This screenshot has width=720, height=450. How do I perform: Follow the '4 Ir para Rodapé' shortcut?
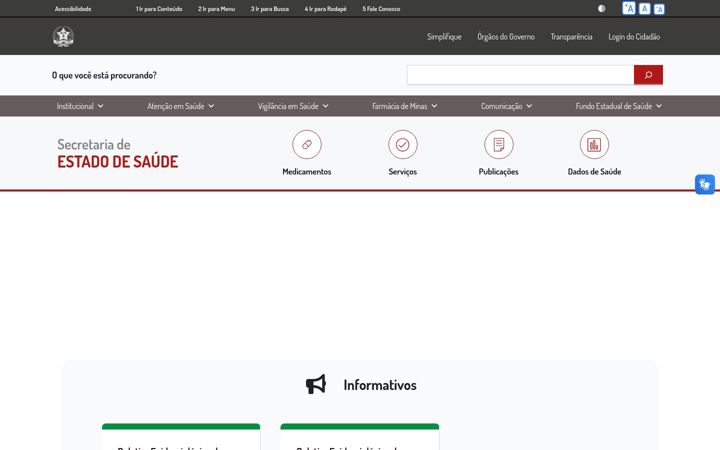coord(325,9)
